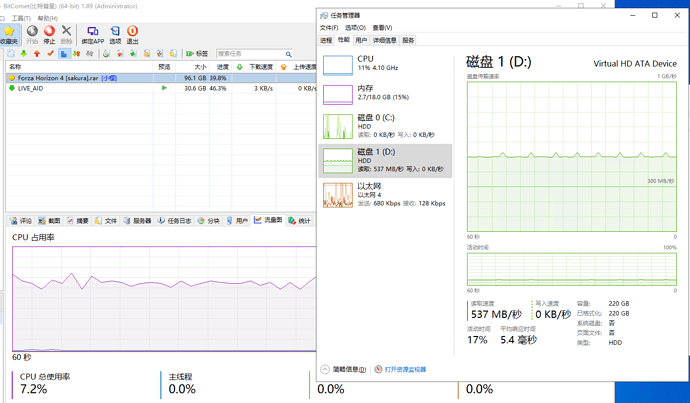690x403 pixels.
Task: Open the 文件(F) menu in Task Manager
Action: coord(329,28)
